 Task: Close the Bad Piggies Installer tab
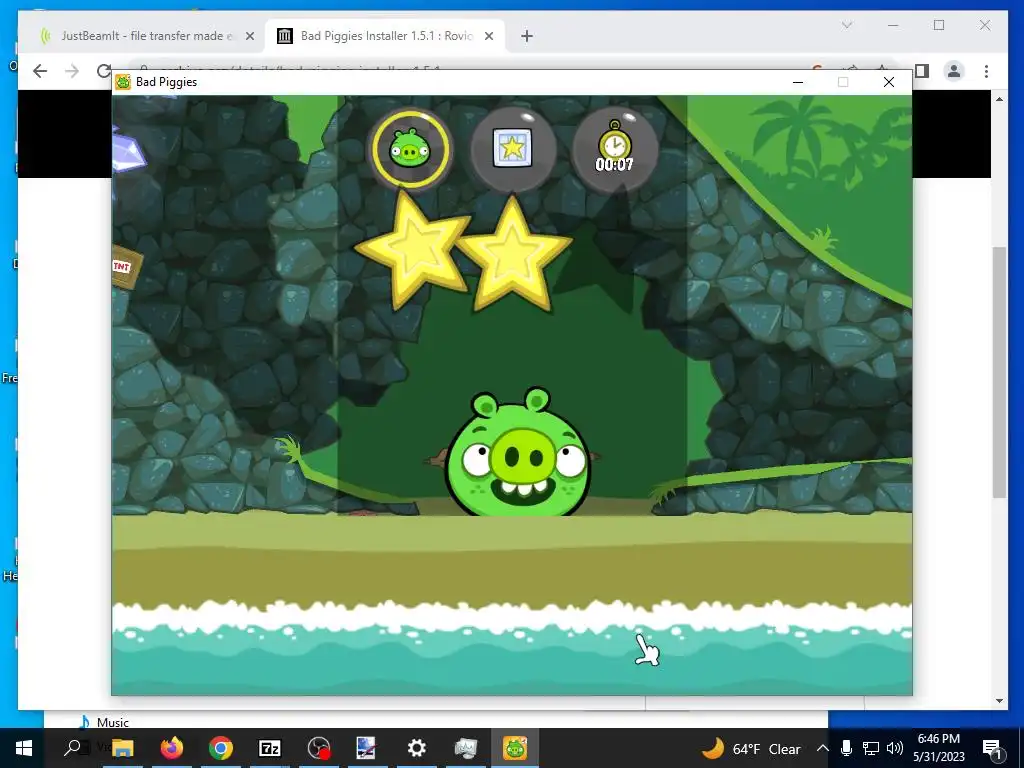click(x=488, y=36)
